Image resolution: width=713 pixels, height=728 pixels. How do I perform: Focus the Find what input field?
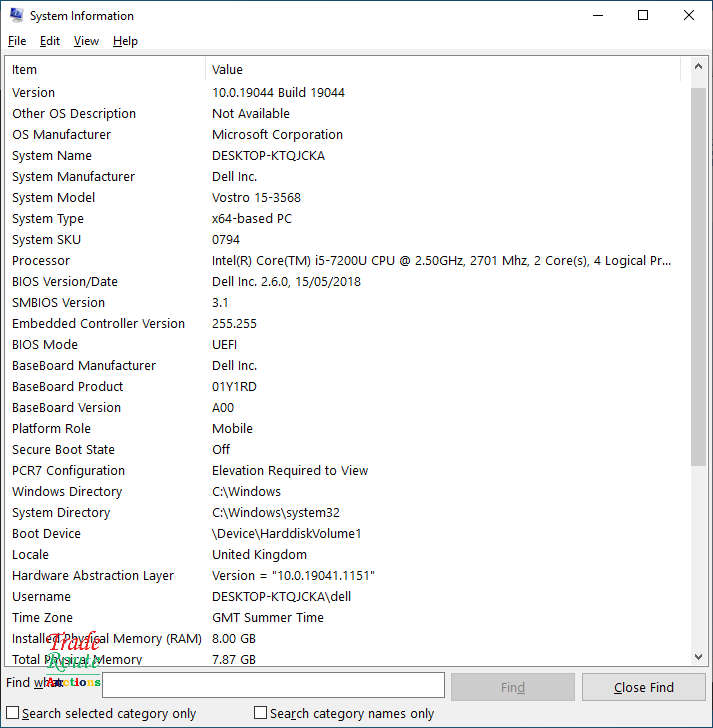pyautogui.click(x=273, y=685)
